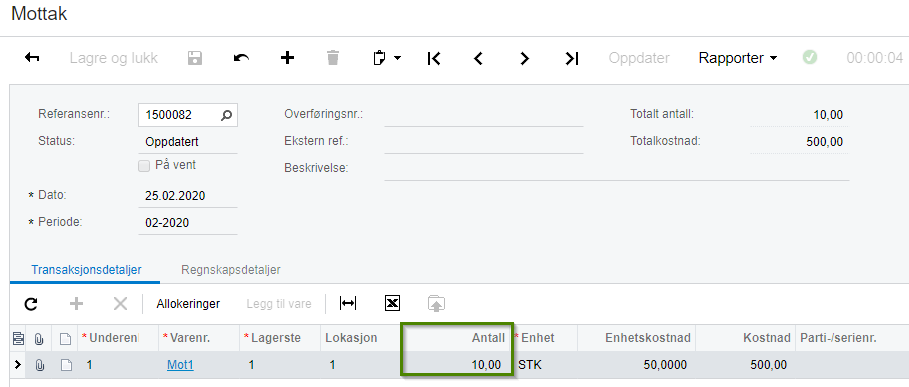Go to the previous record
Screen dimensions: 909x387
click(478, 59)
